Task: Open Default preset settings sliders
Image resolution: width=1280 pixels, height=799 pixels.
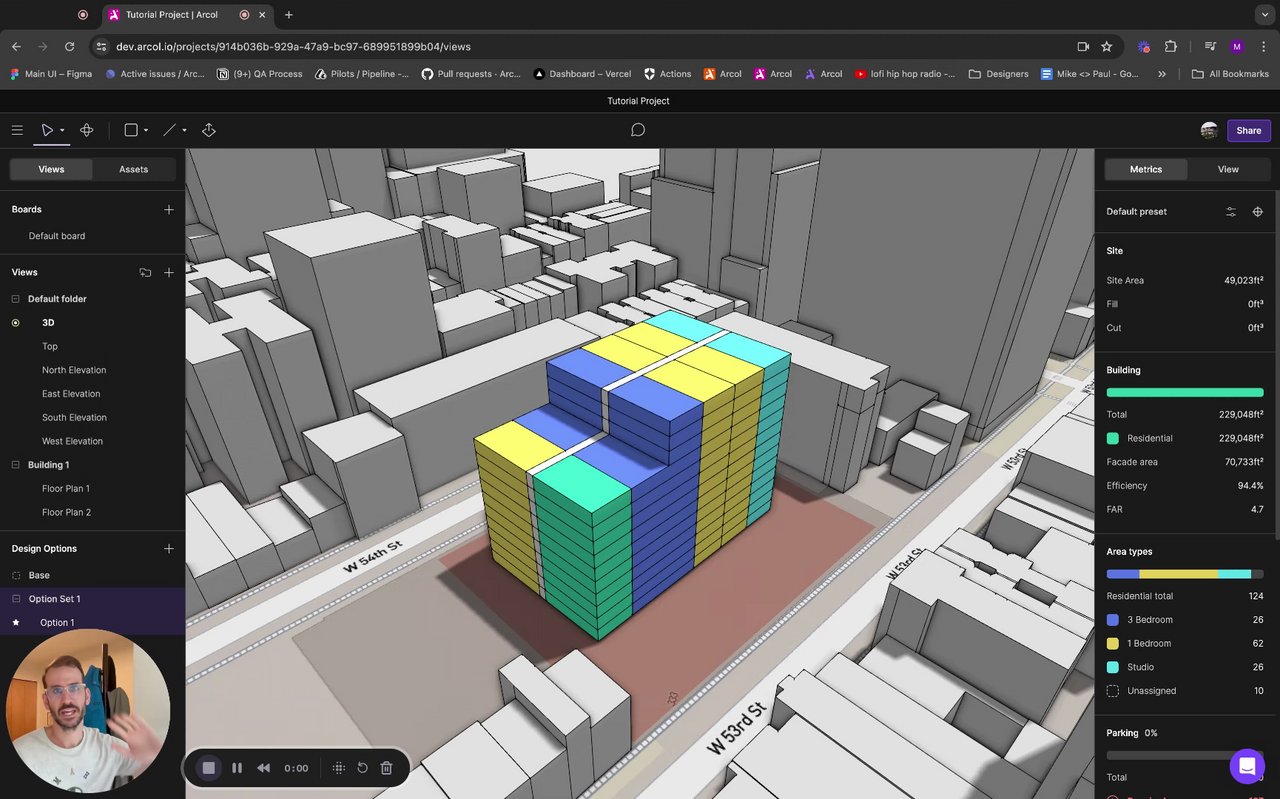Action: 1231,212
